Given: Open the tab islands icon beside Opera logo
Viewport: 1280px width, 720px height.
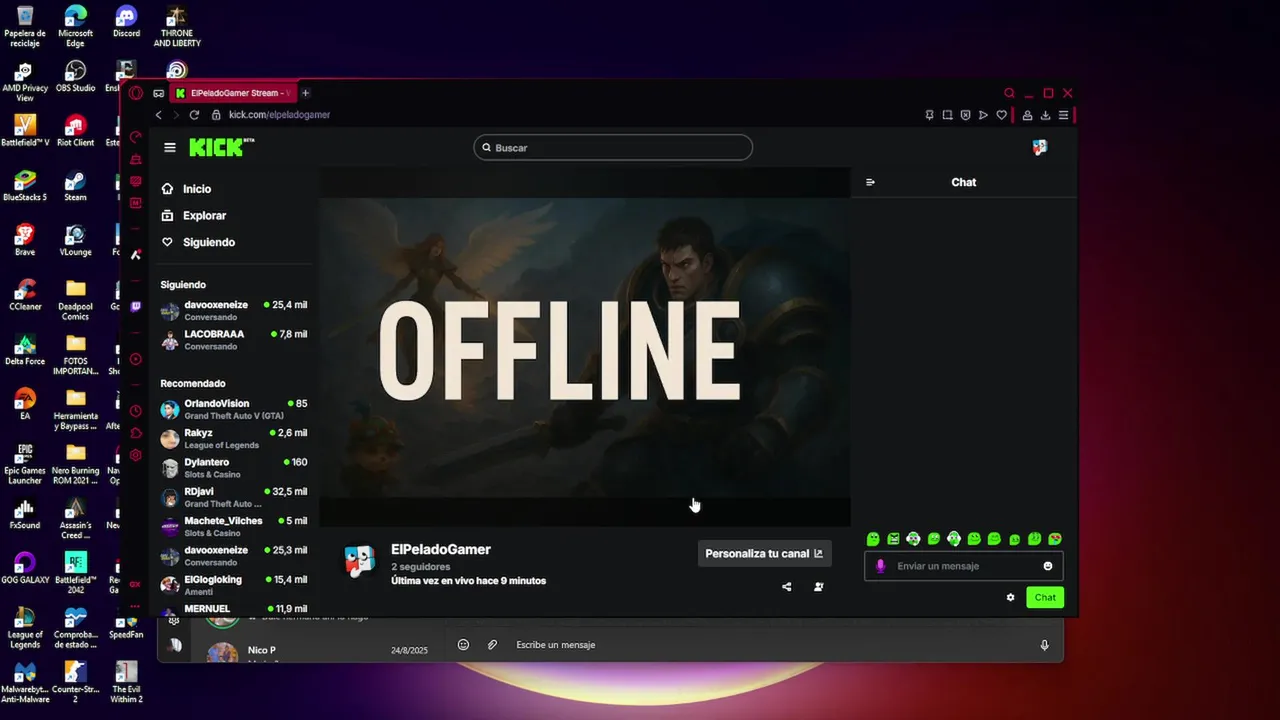Looking at the screenshot, I should (x=158, y=93).
